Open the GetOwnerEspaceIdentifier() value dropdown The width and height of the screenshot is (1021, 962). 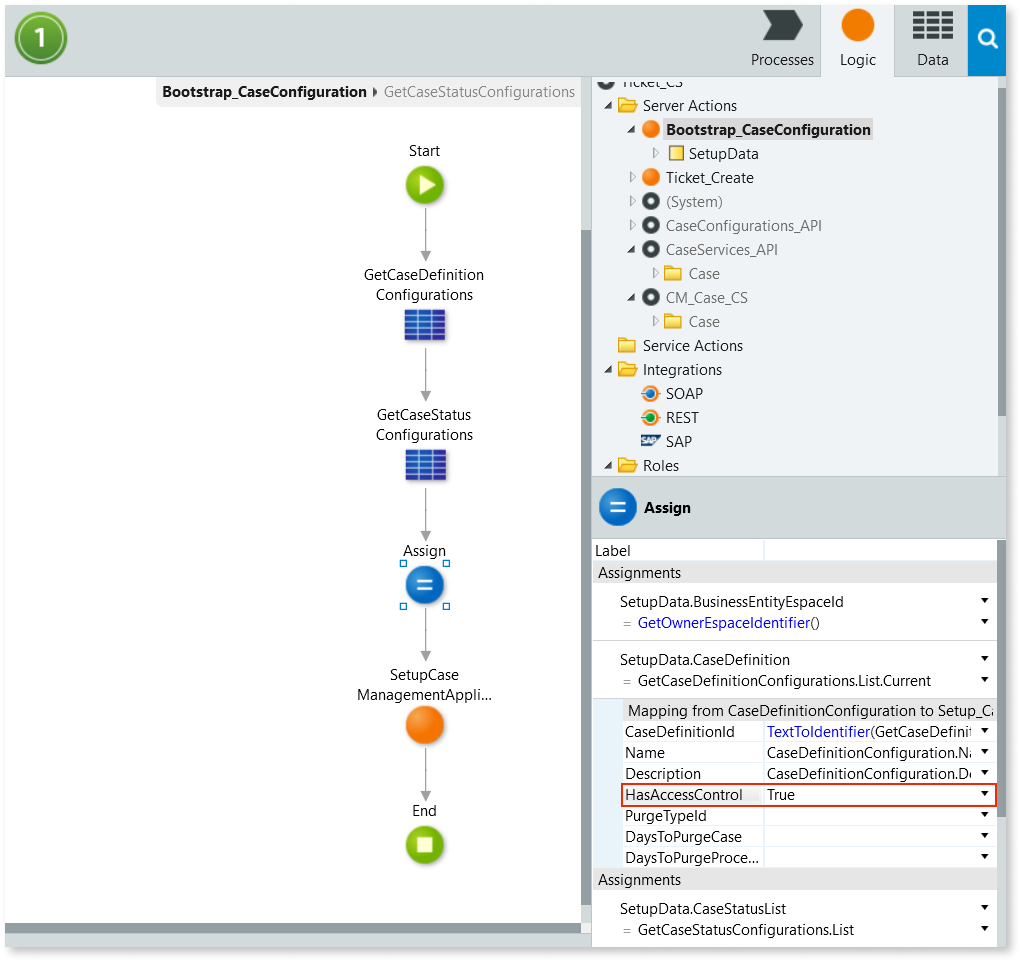985,622
